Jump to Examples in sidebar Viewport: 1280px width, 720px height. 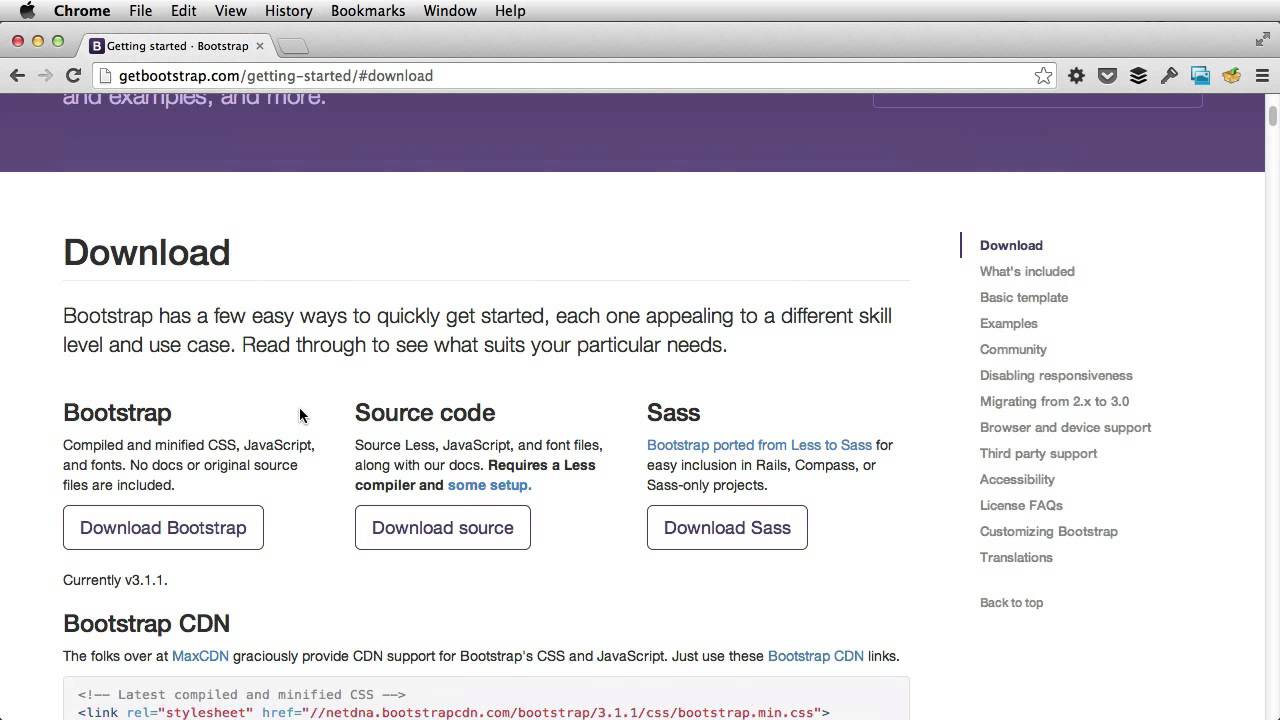click(x=1009, y=323)
